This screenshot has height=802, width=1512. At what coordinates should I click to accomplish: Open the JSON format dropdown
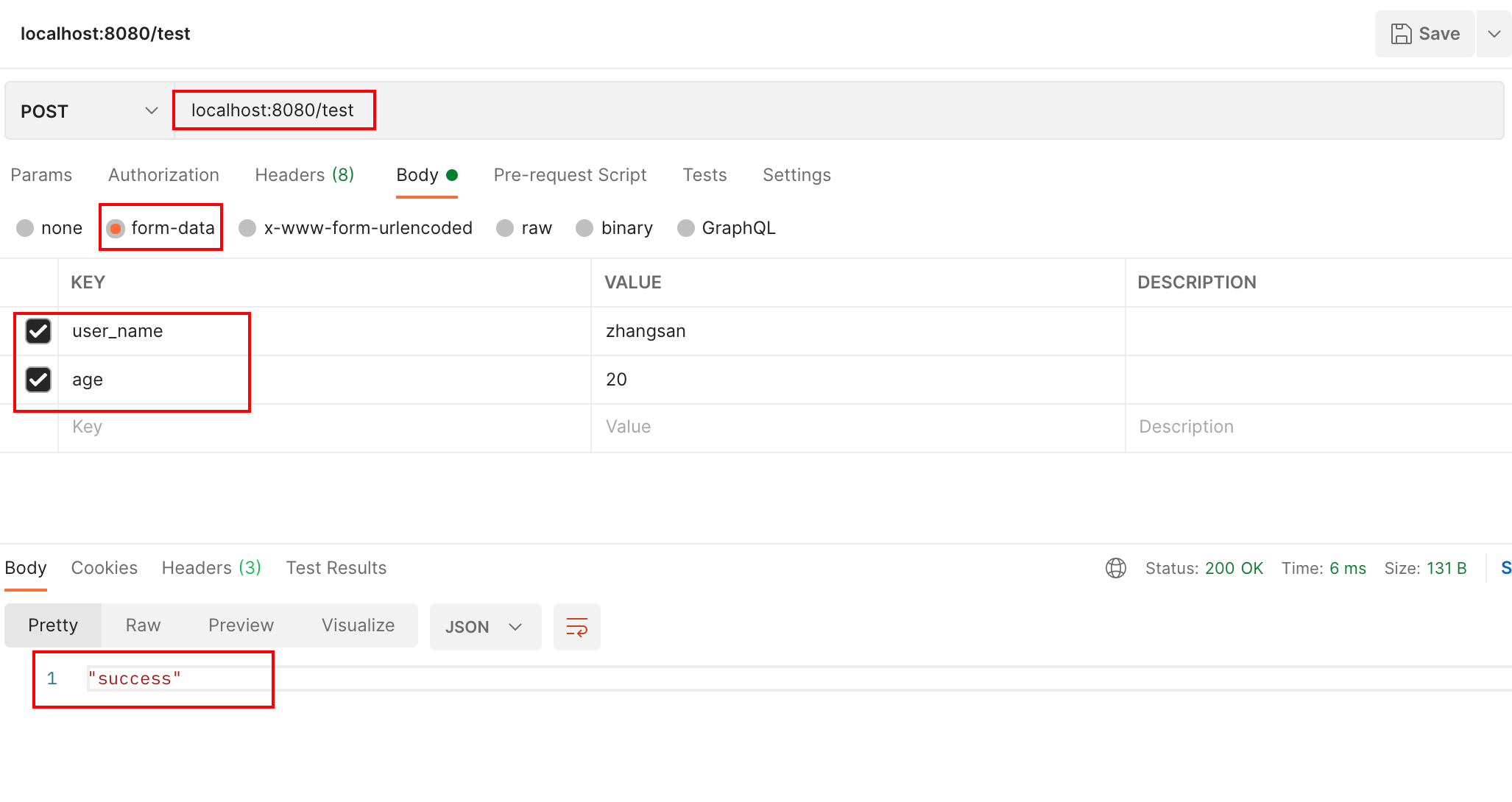point(485,627)
